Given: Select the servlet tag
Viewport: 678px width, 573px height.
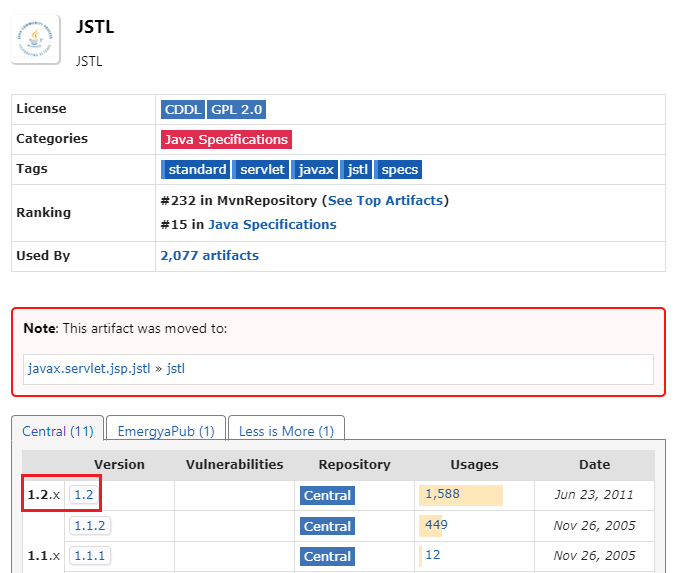Looking at the screenshot, I should point(261,169).
